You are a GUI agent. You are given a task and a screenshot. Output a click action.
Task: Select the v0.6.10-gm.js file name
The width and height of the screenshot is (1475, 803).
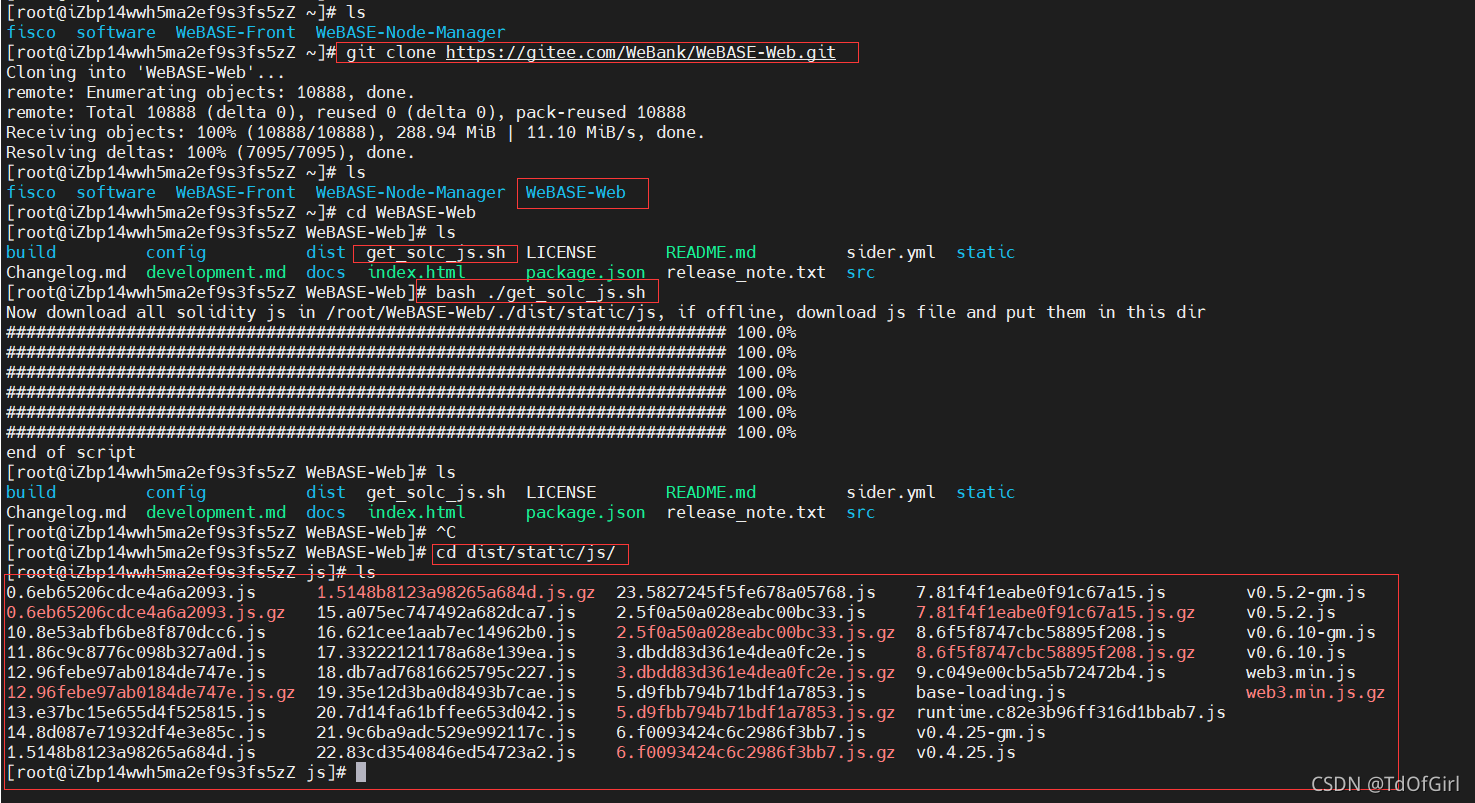click(1311, 632)
